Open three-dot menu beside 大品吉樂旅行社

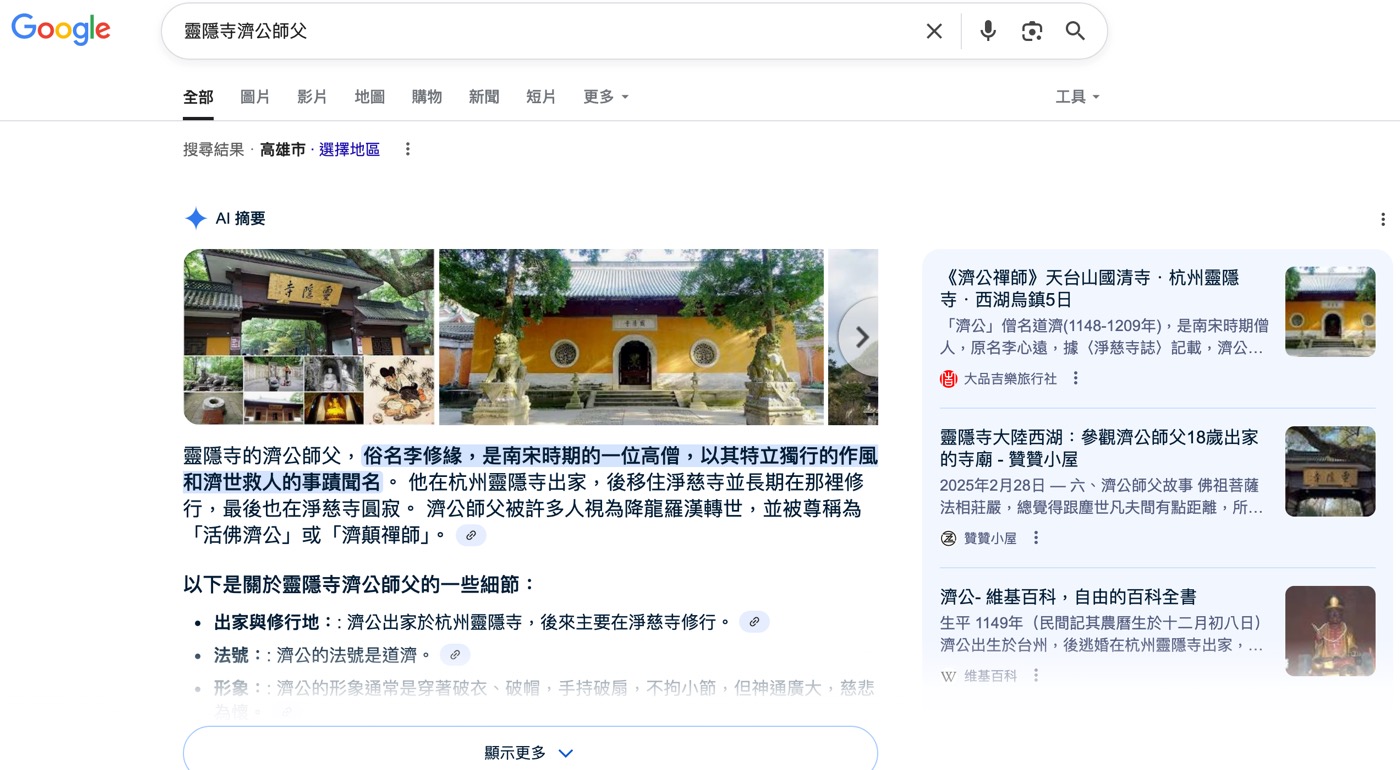tap(1076, 378)
